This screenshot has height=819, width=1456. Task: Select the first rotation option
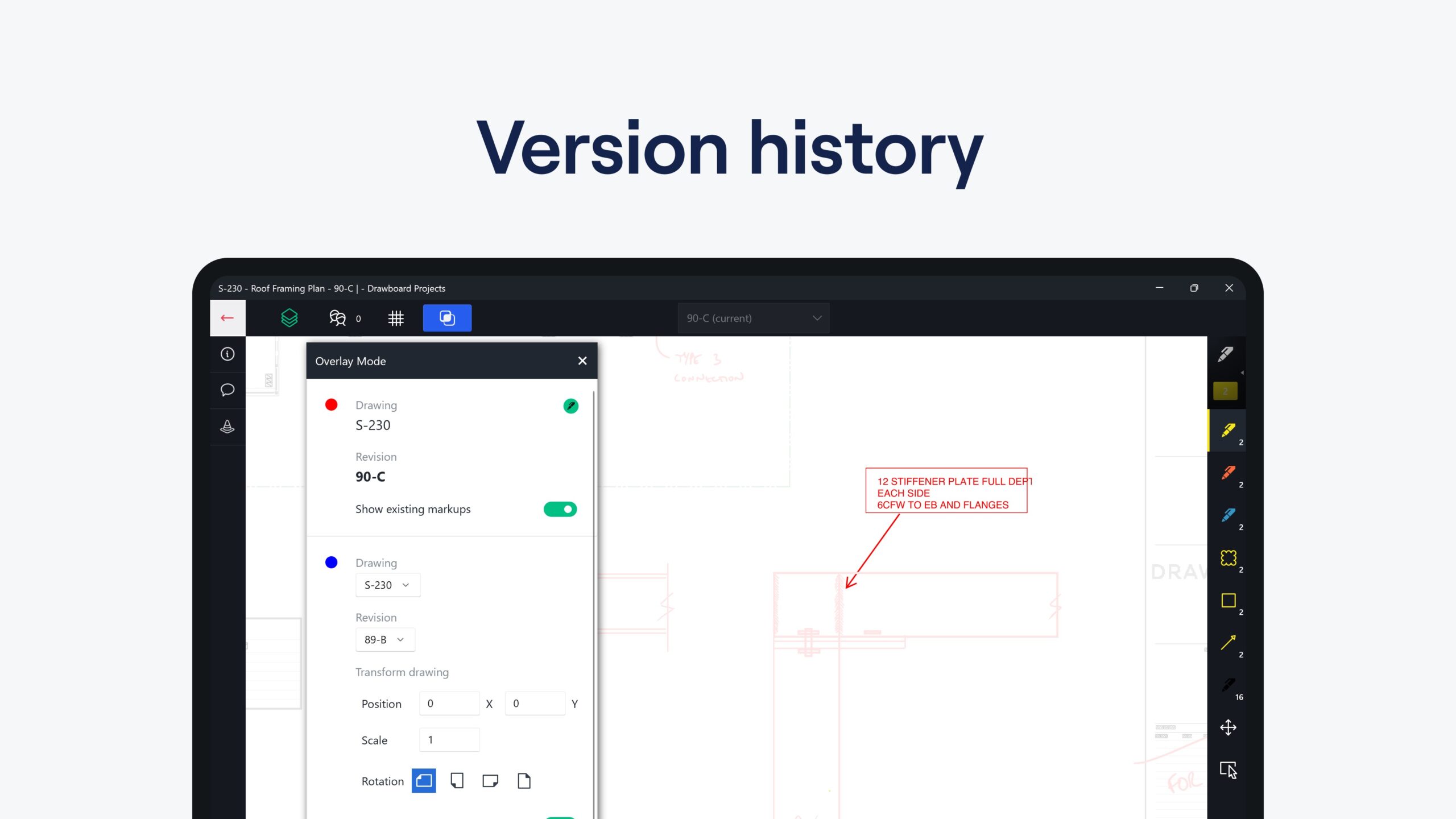pos(424,781)
